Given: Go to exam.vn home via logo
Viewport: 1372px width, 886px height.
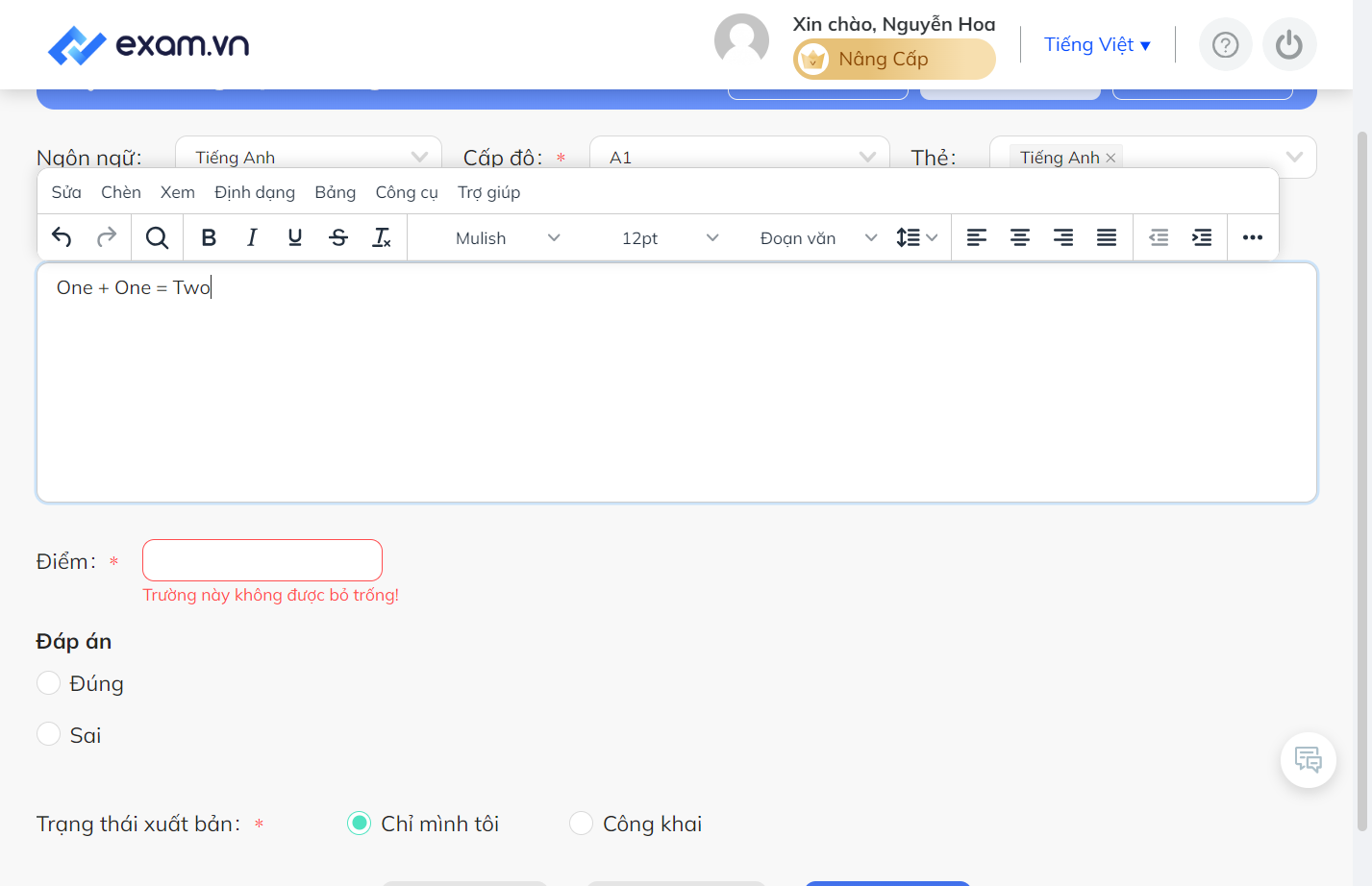Looking at the screenshot, I should click(149, 44).
